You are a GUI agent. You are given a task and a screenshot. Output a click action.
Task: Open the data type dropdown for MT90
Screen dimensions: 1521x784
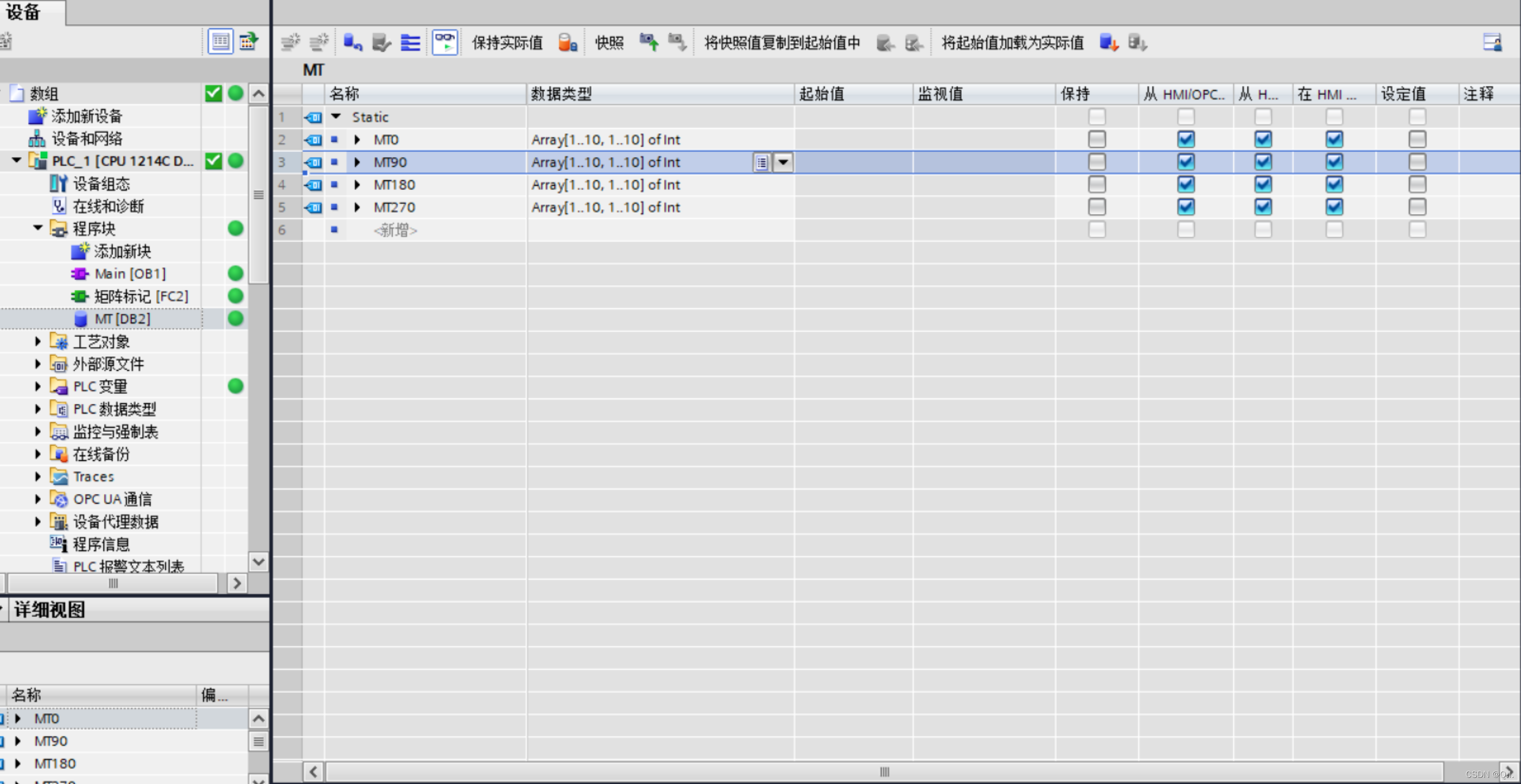(x=783, y=162)
